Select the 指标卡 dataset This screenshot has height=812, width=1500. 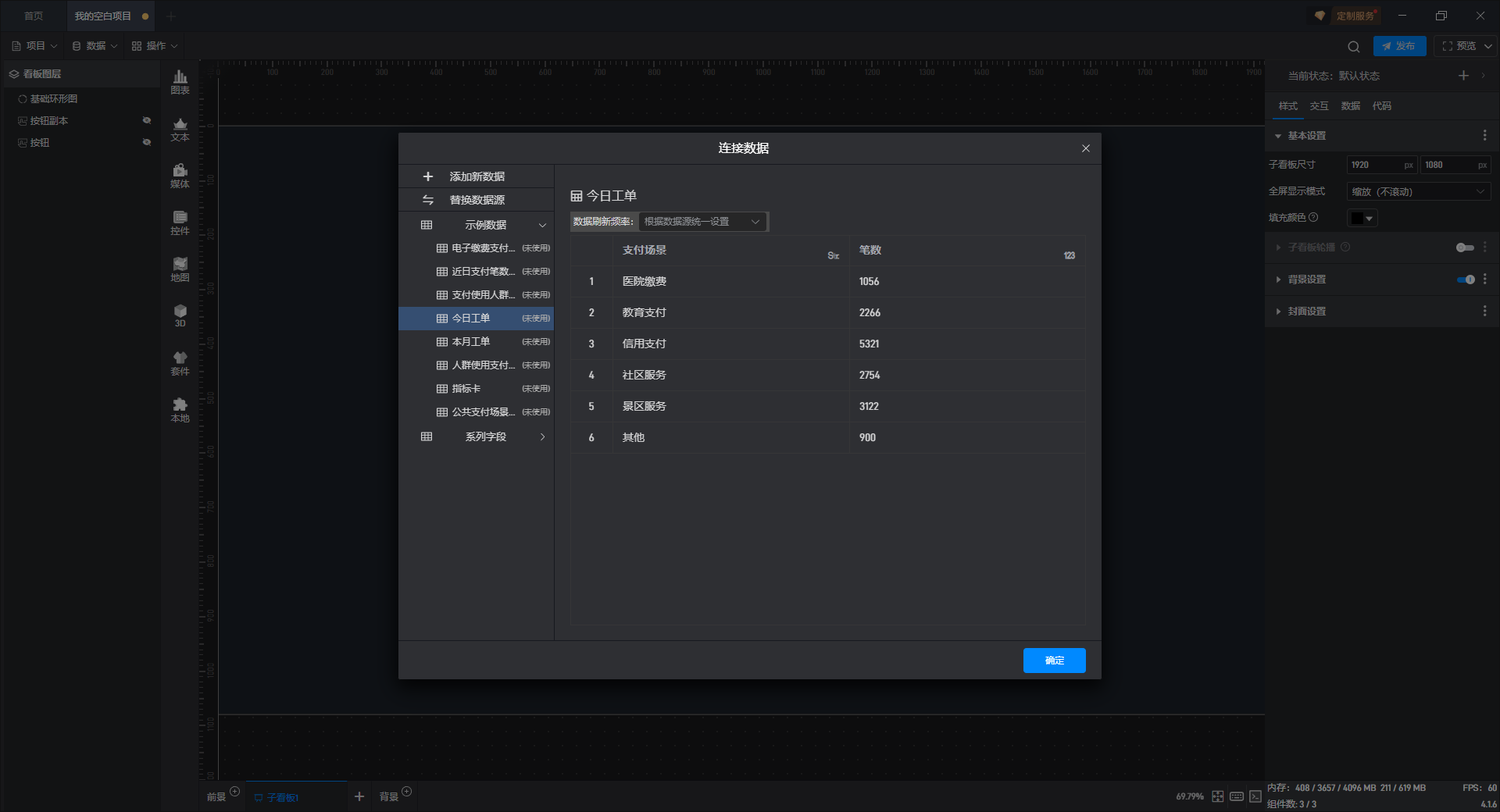pyautogui.click(x=477, y=389)
